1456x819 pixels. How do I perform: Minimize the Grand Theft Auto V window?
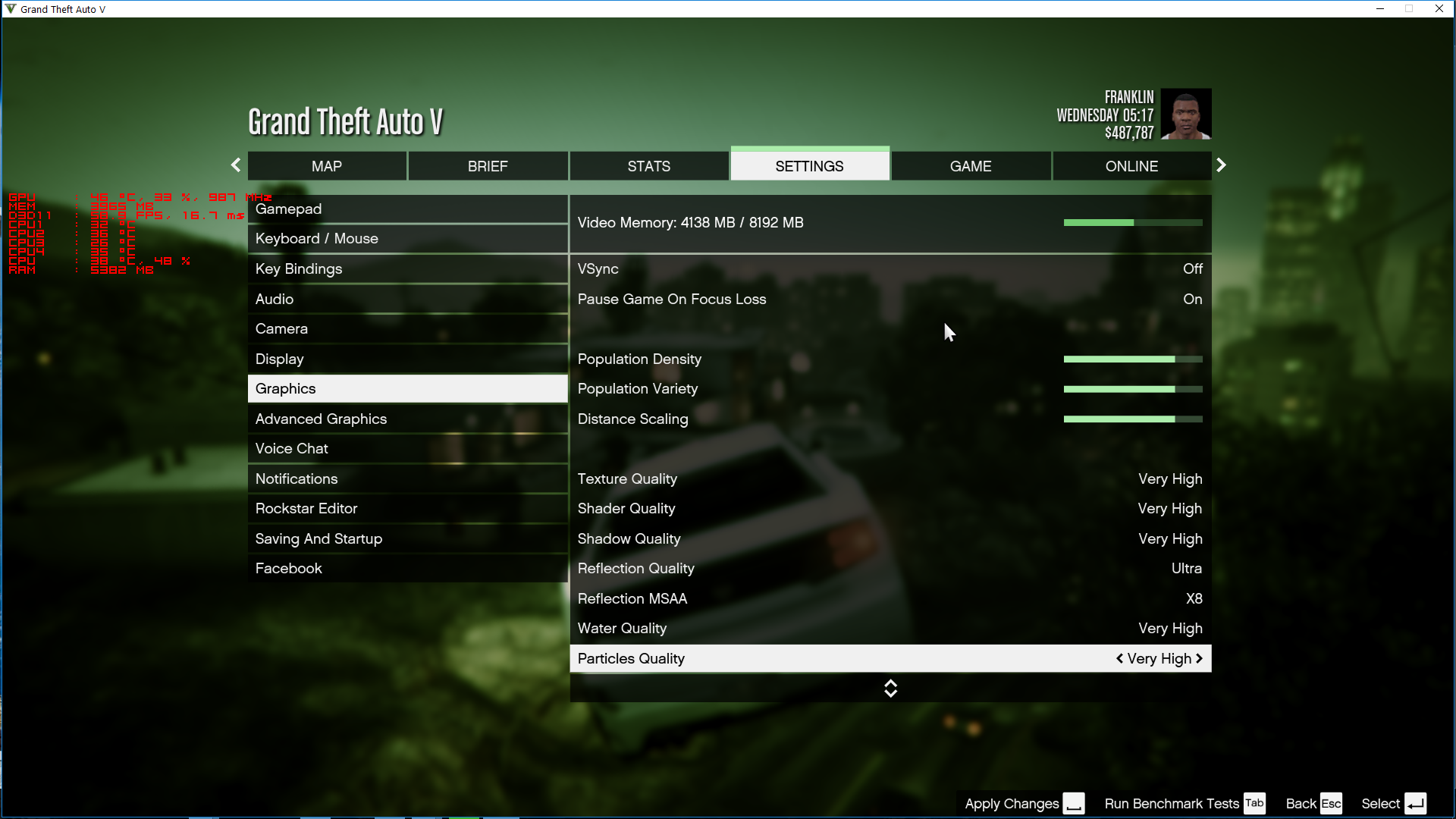point(1380,9)
